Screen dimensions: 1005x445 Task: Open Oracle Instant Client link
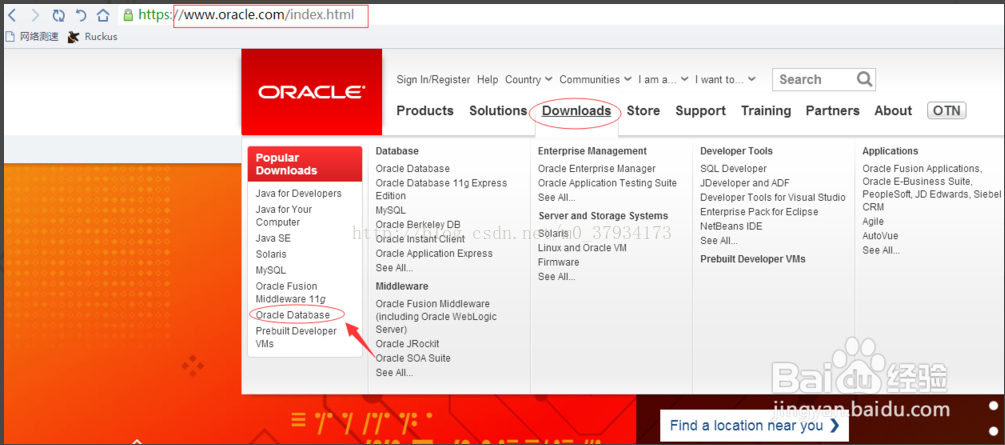[420, 239]
